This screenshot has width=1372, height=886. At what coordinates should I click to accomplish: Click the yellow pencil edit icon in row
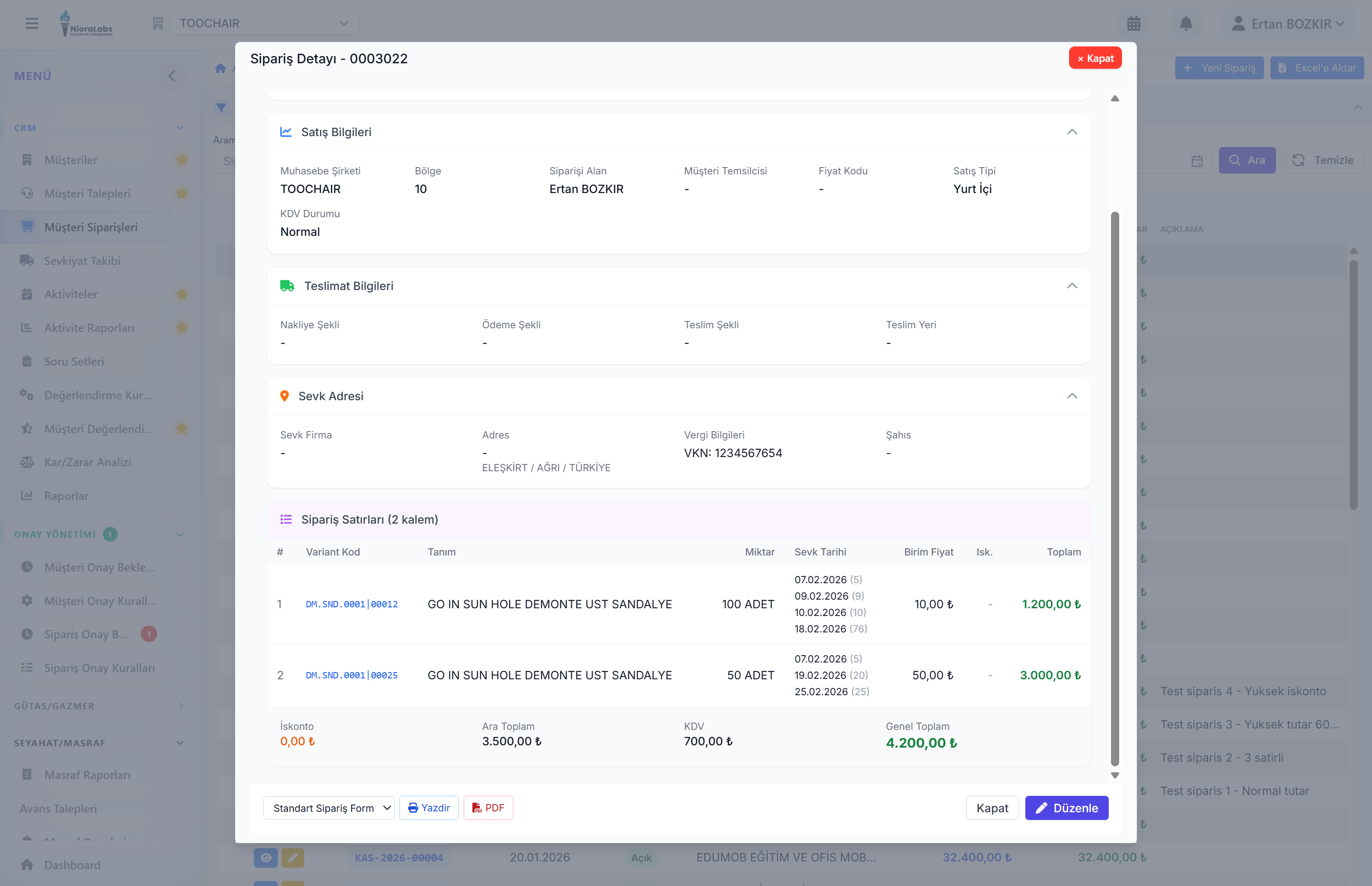tap(292, 857)
